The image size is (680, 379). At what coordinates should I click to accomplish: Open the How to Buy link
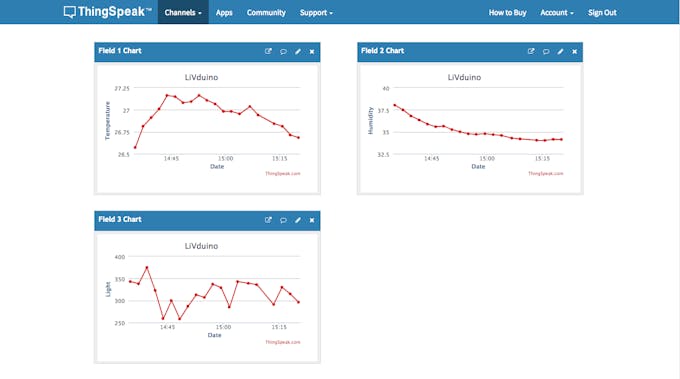click(x=507, y=13)
